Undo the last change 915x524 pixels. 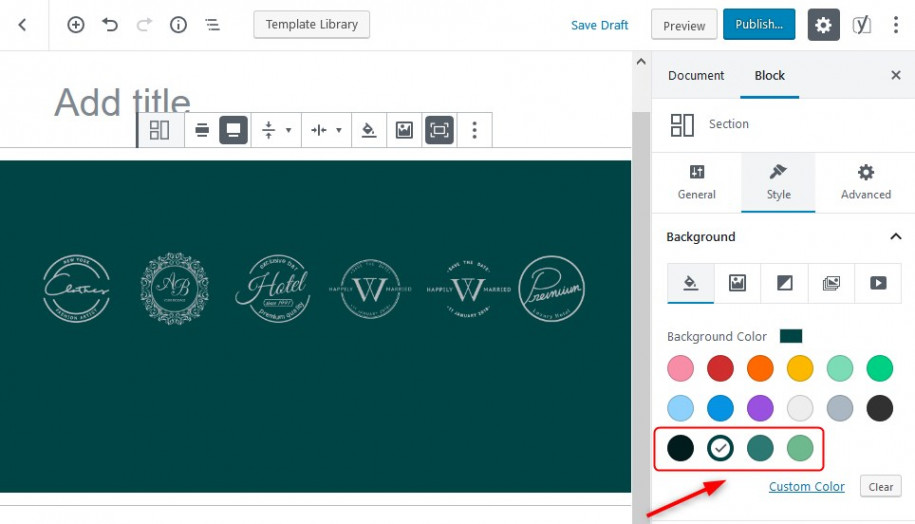point(110,25)
